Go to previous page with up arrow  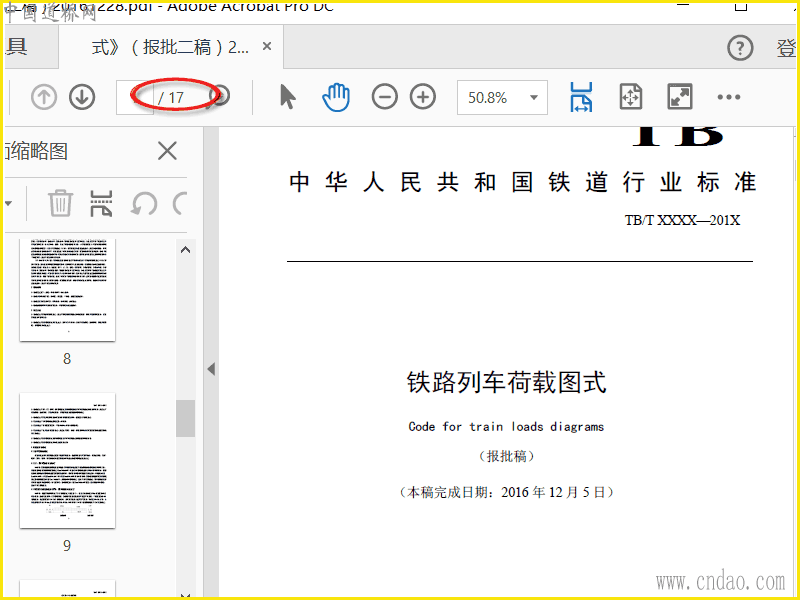coord(44,97)
